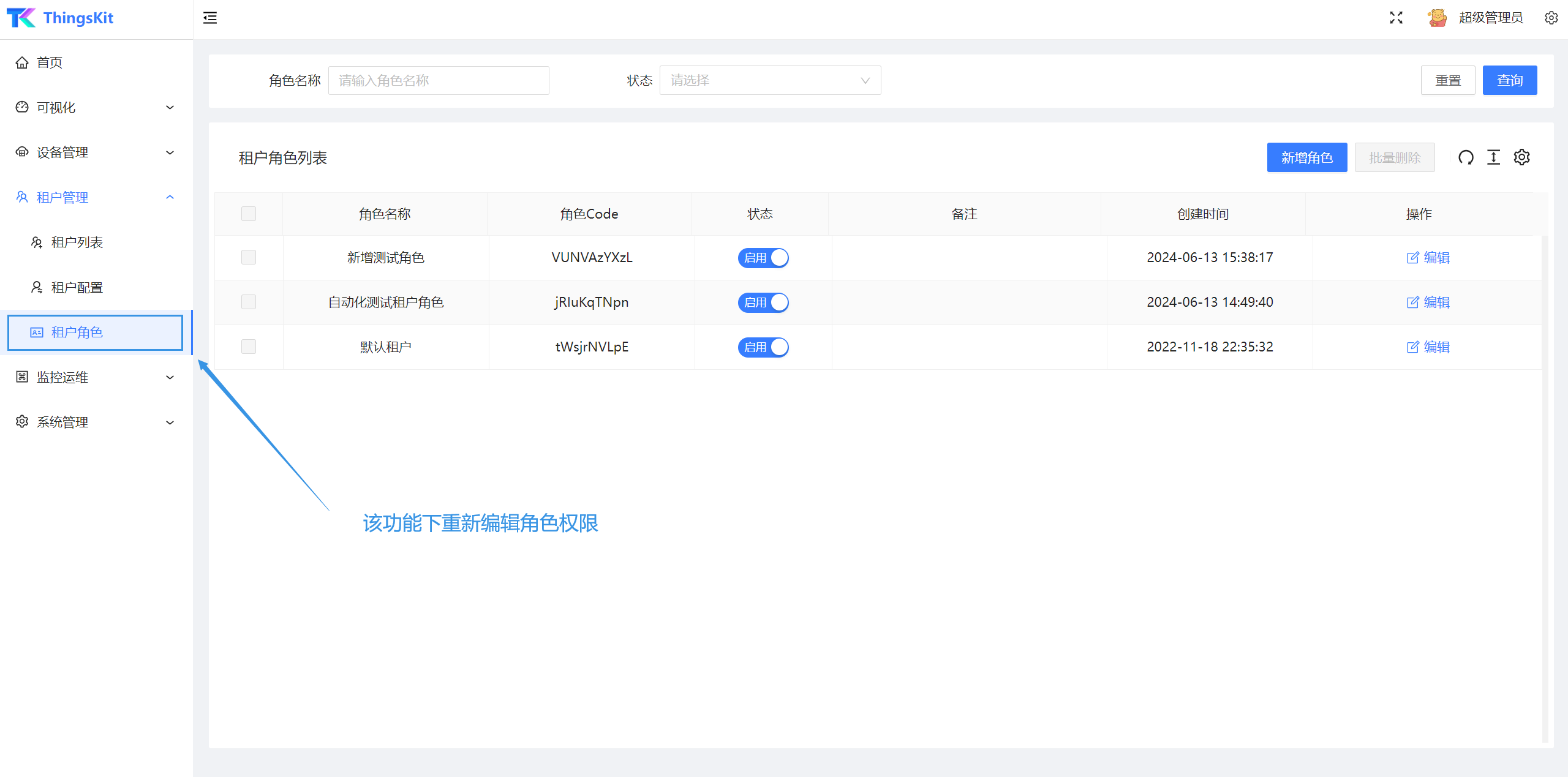Click the 批量删除 button
Viewport: 1568px width, 777px height.
tap(1395, 157)
